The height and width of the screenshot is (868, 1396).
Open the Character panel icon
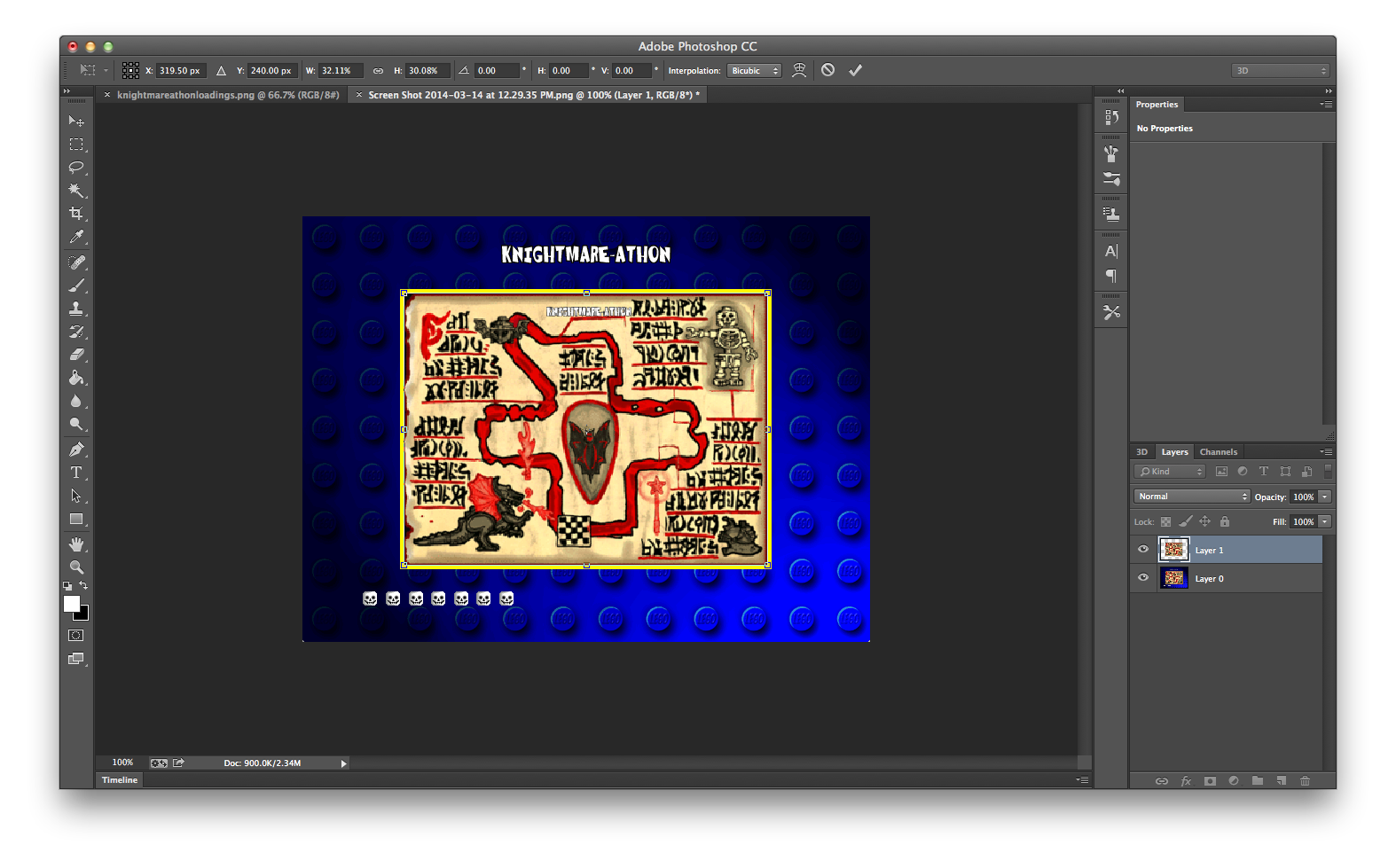[1111, 252]
